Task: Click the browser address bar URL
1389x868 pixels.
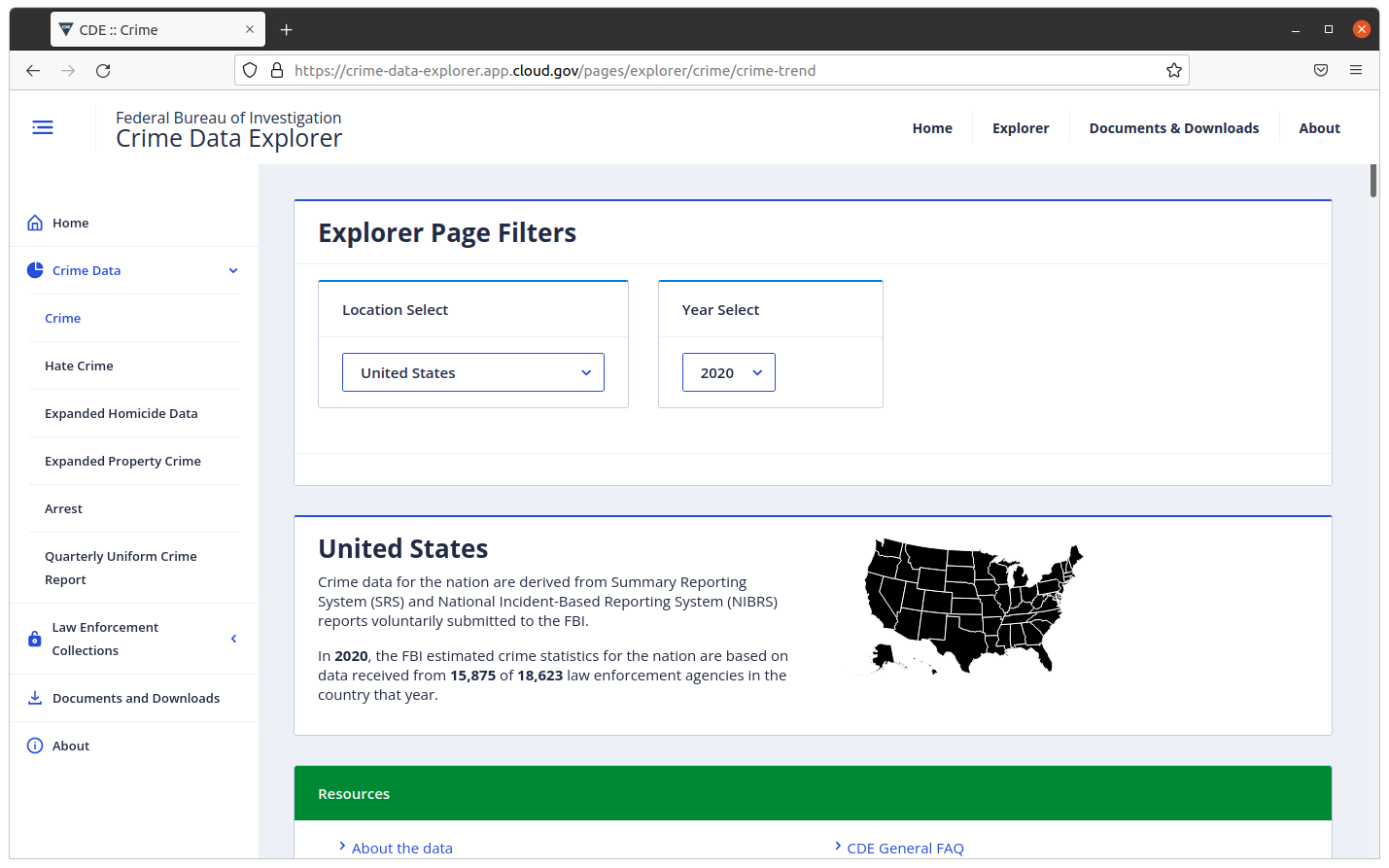Action: tap(555, 70)
